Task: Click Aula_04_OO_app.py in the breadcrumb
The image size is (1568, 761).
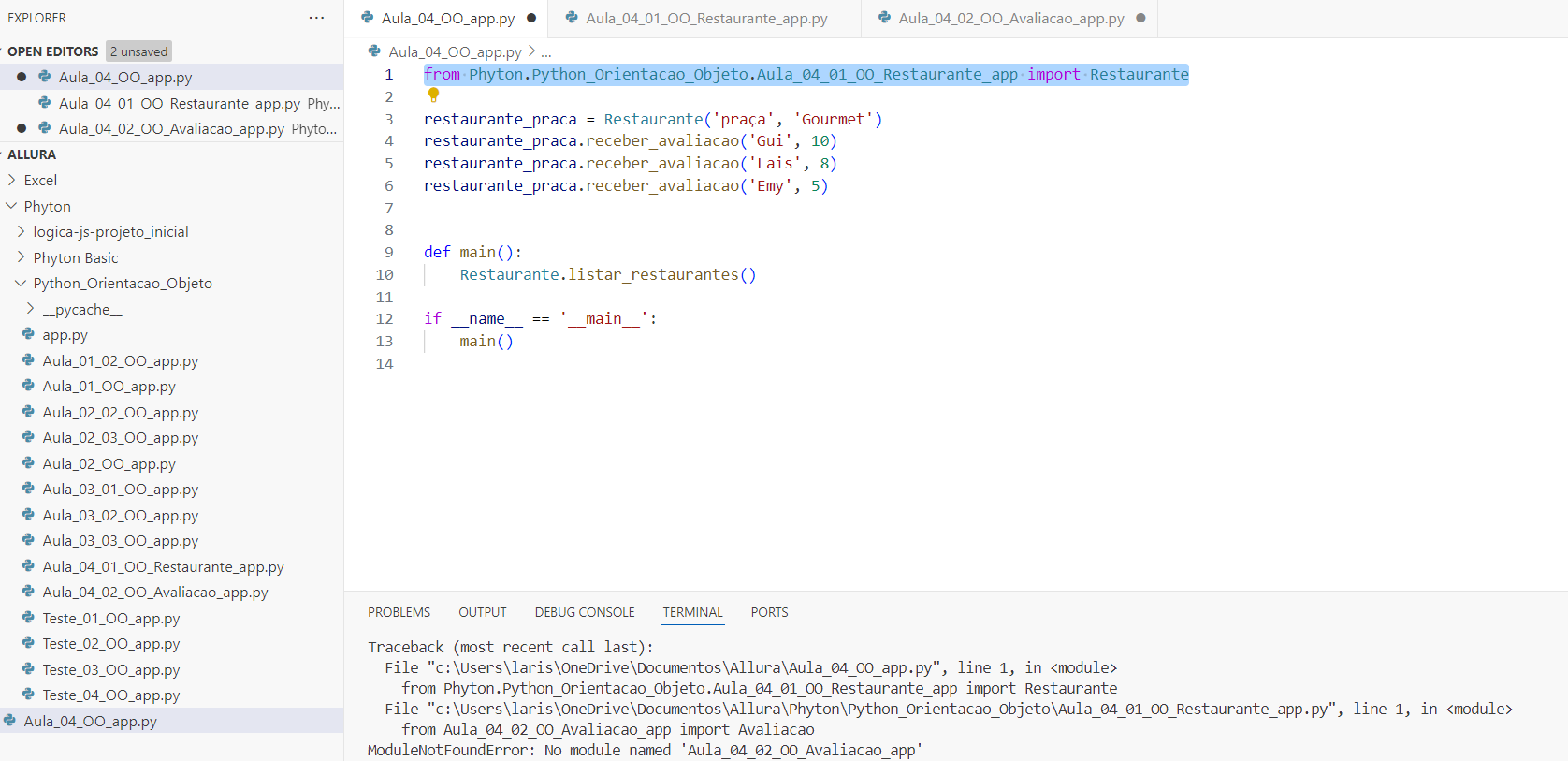Action: 455,52
